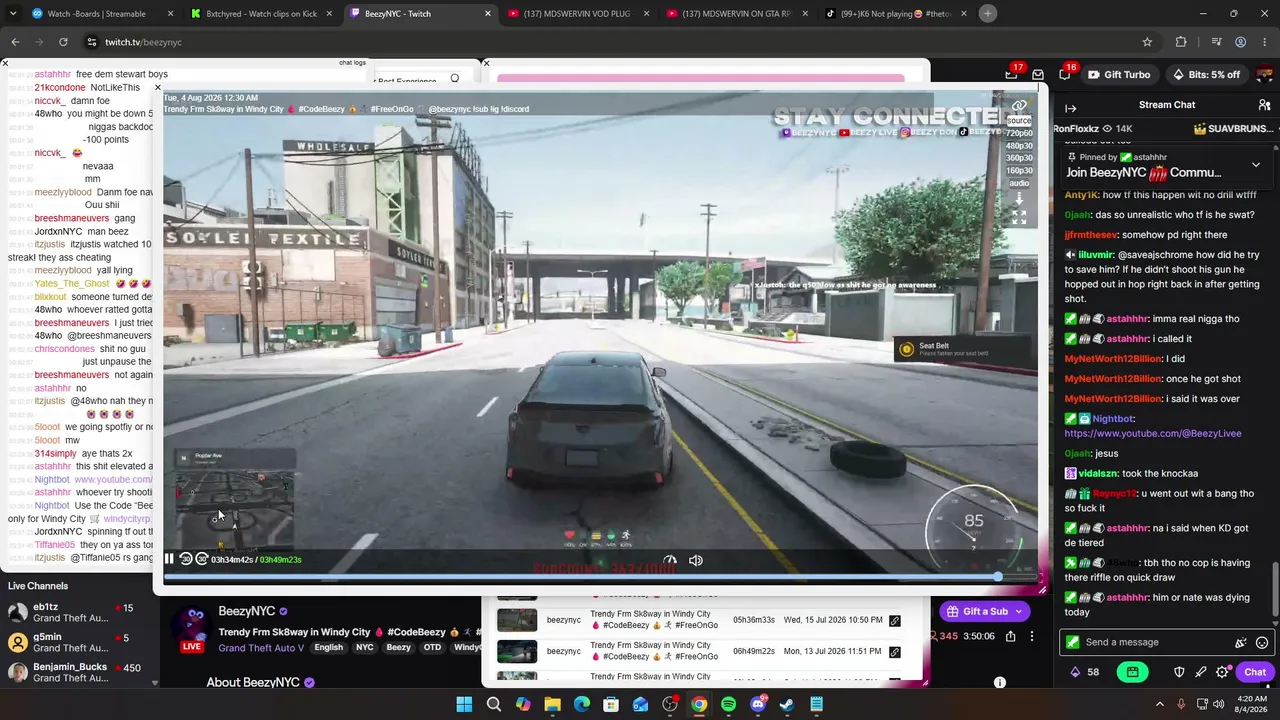
Task: Skip the VOD forward 30 seconds
Action: (201, 560)
